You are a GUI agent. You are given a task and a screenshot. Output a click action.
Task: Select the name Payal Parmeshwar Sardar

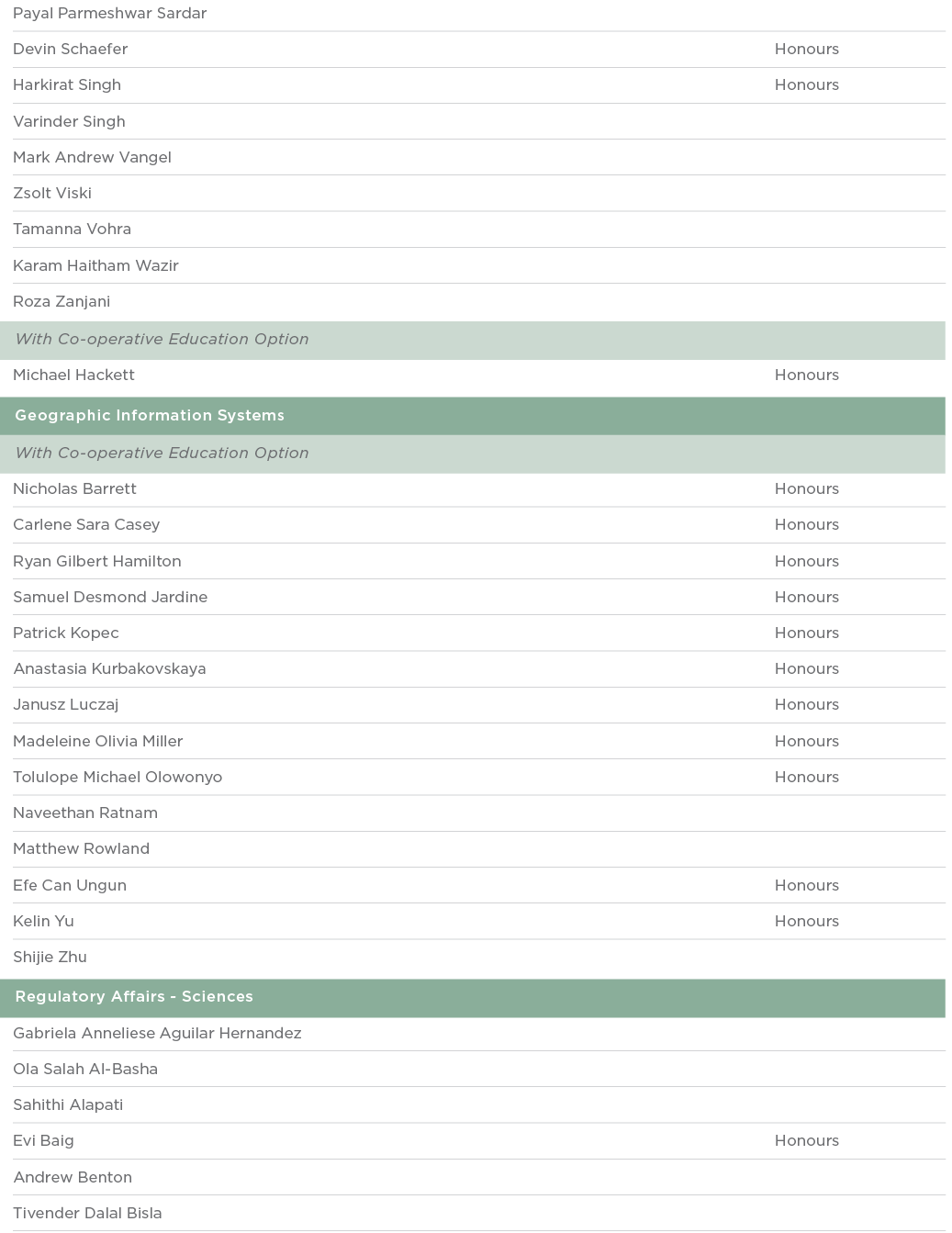[110, 14]
